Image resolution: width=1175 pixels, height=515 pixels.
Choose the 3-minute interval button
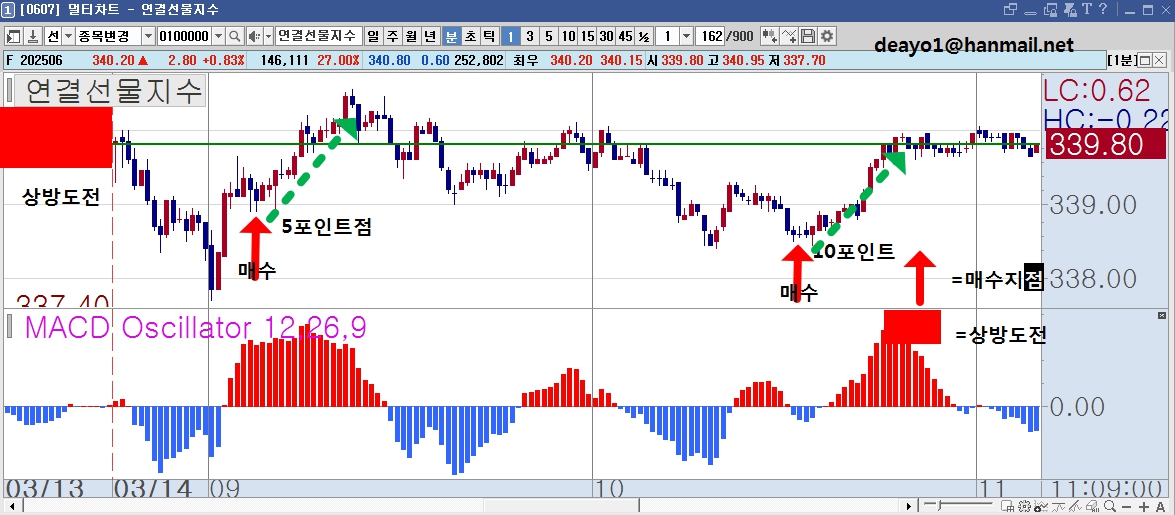tap(530, 36)
